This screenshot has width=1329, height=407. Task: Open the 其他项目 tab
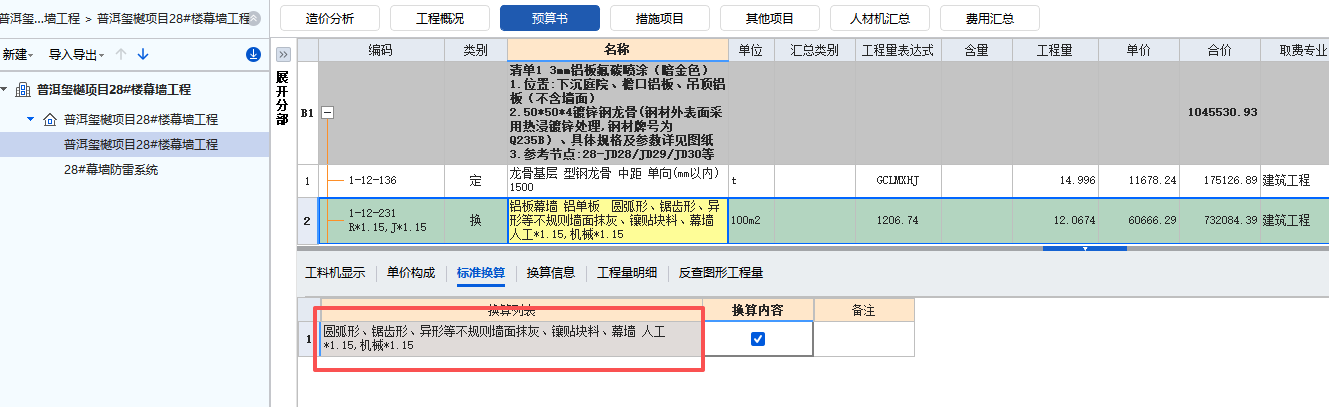(770, 18)
